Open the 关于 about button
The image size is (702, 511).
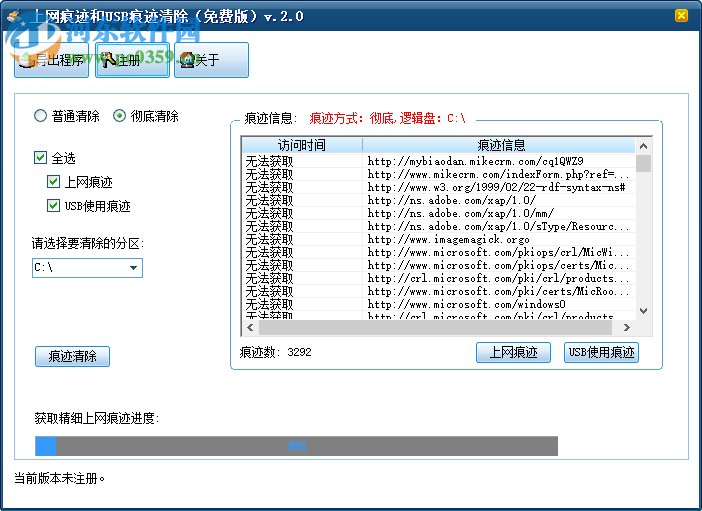tap(211, 60)
